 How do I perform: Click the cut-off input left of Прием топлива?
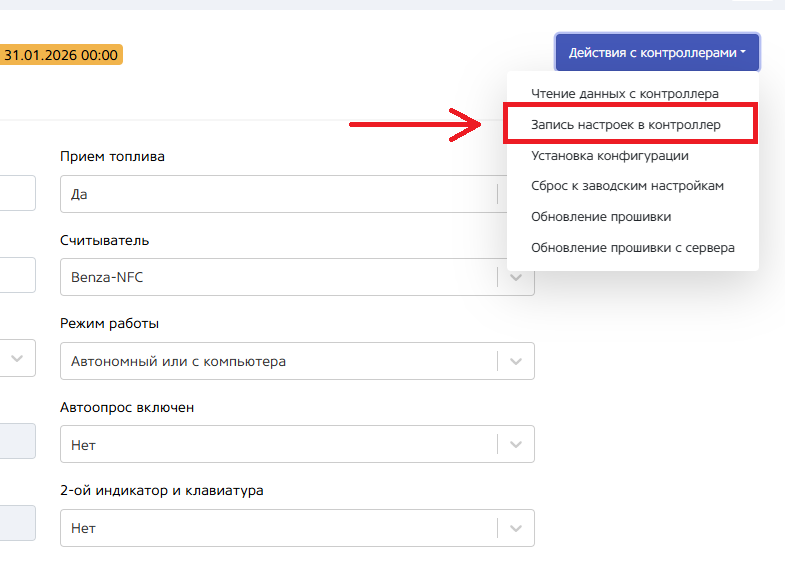pos(17,194)
